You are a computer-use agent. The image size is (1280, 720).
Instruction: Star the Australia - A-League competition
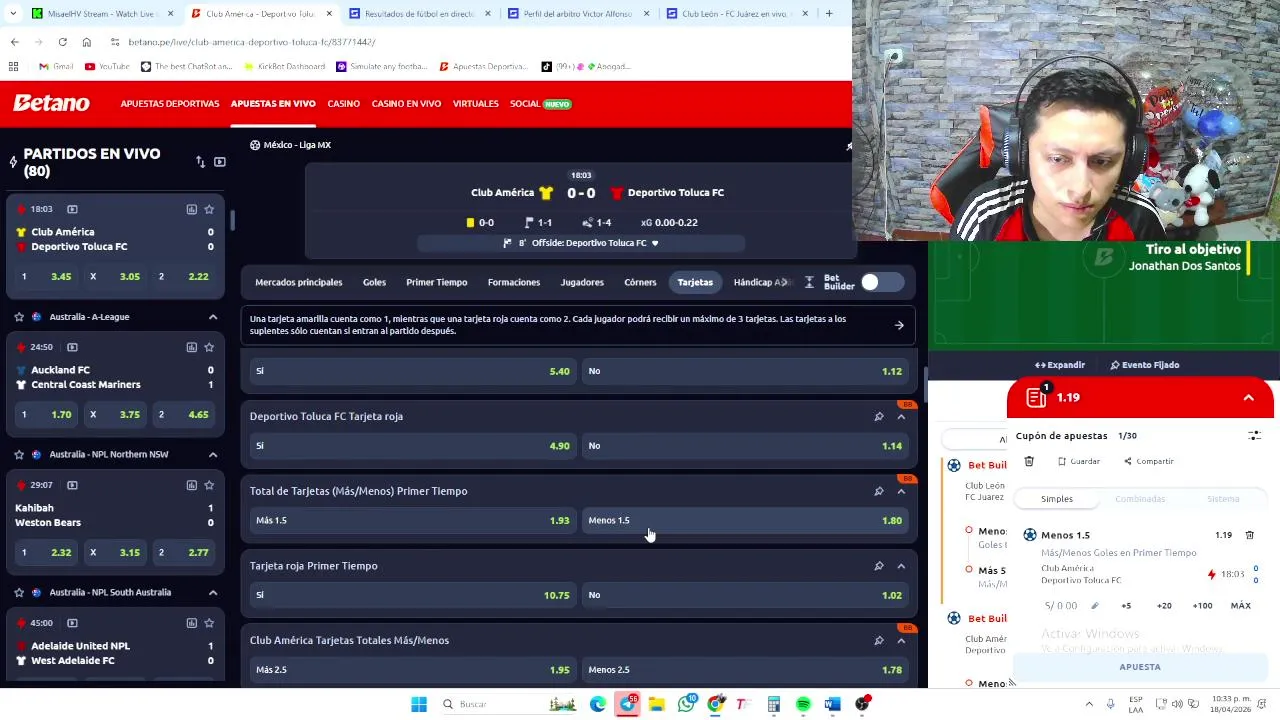pos(19,317)
